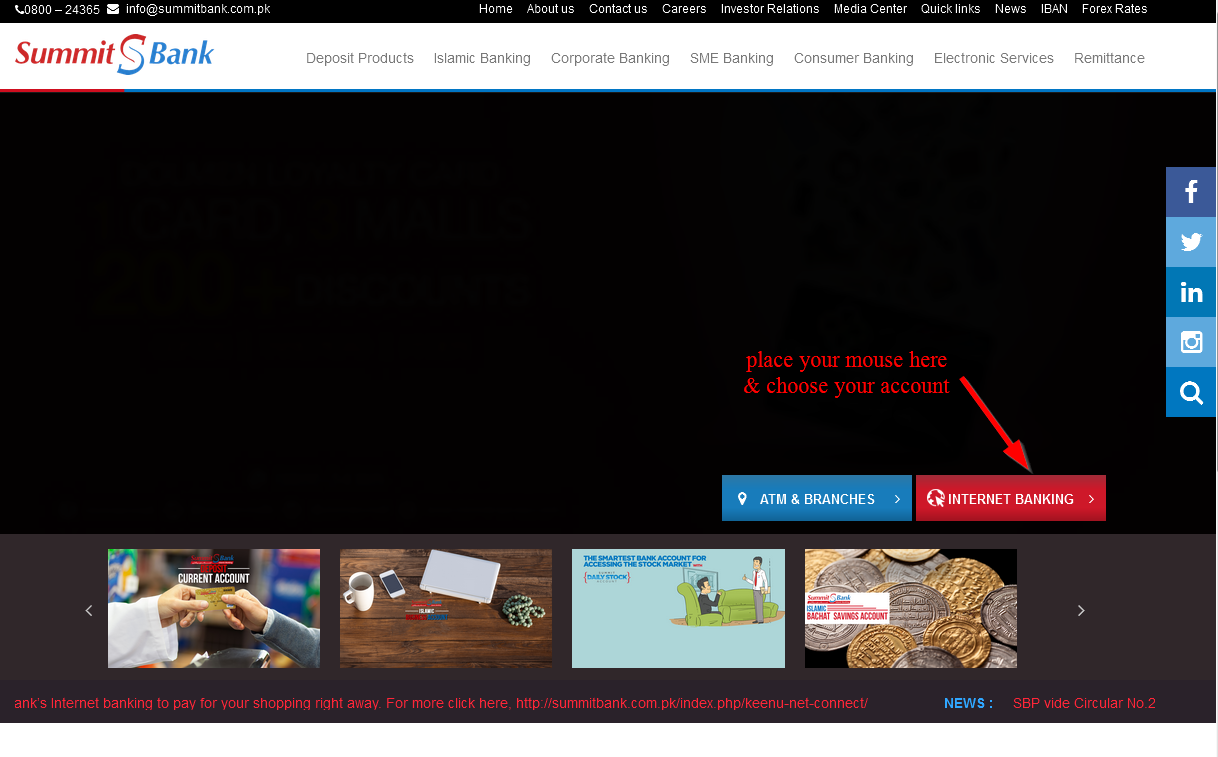The width and height of the screenshot is (1218, 757).
Task: Open the News link in top bar
Action: [x=1010, y=9]
